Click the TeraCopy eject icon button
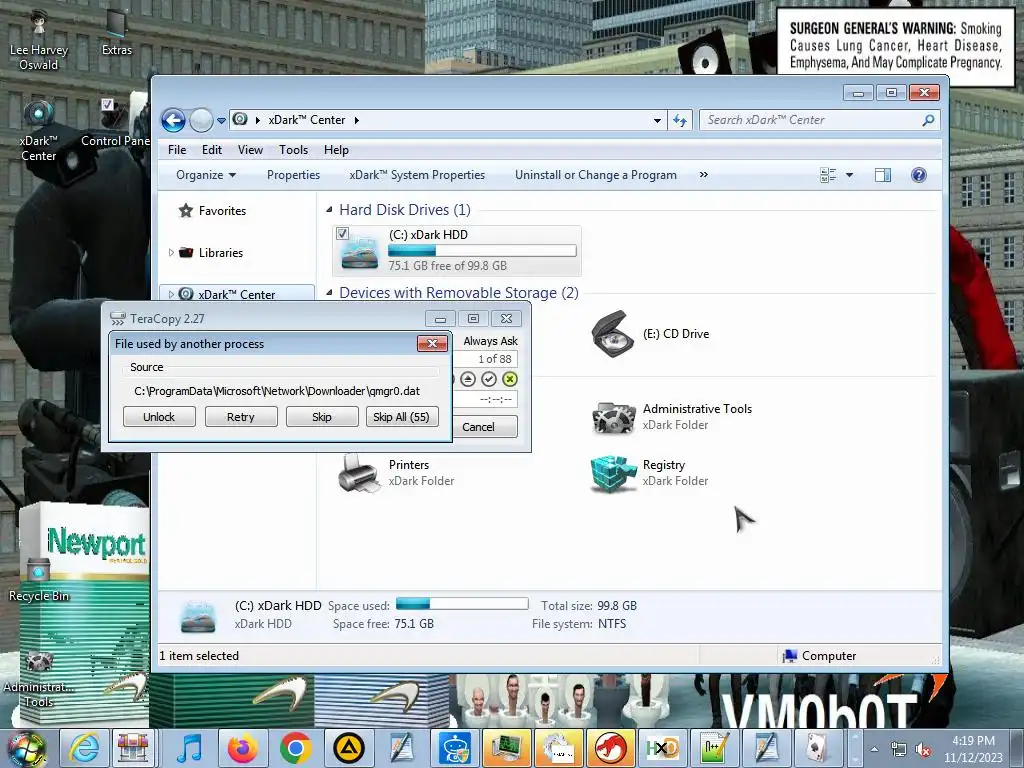 (x=468, y=379)
